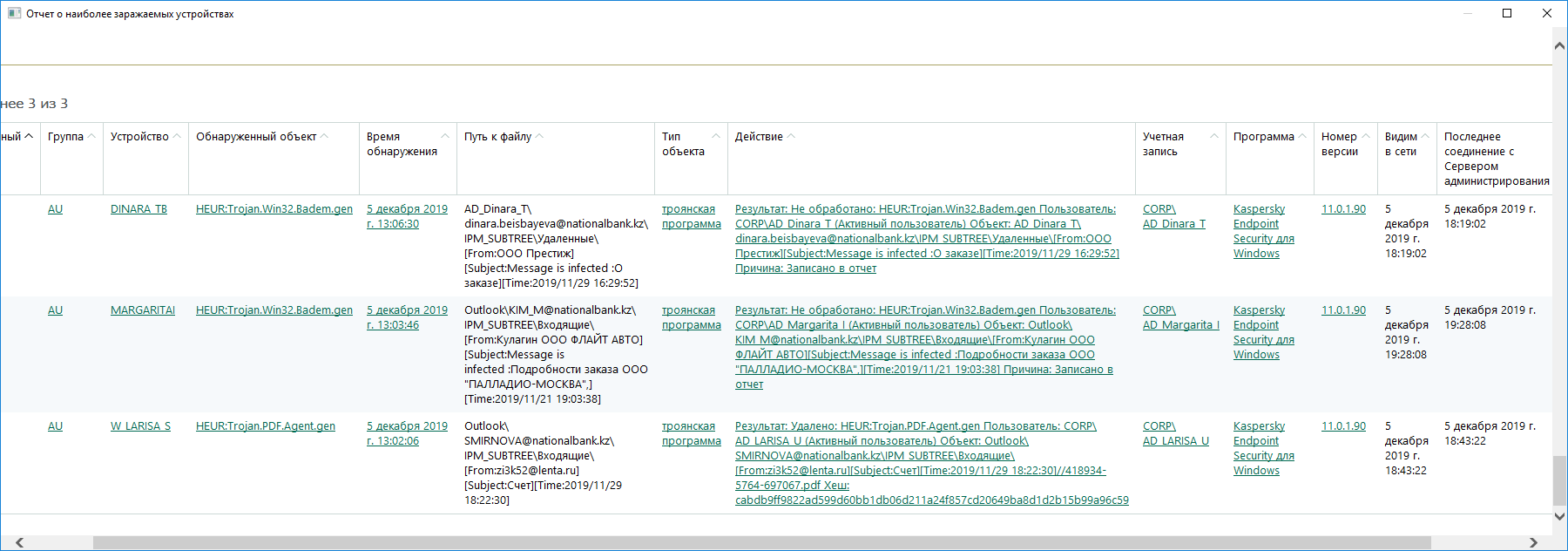Click the Учетная запись sort arrow

pyautogui.click(x=1214, y=136)
